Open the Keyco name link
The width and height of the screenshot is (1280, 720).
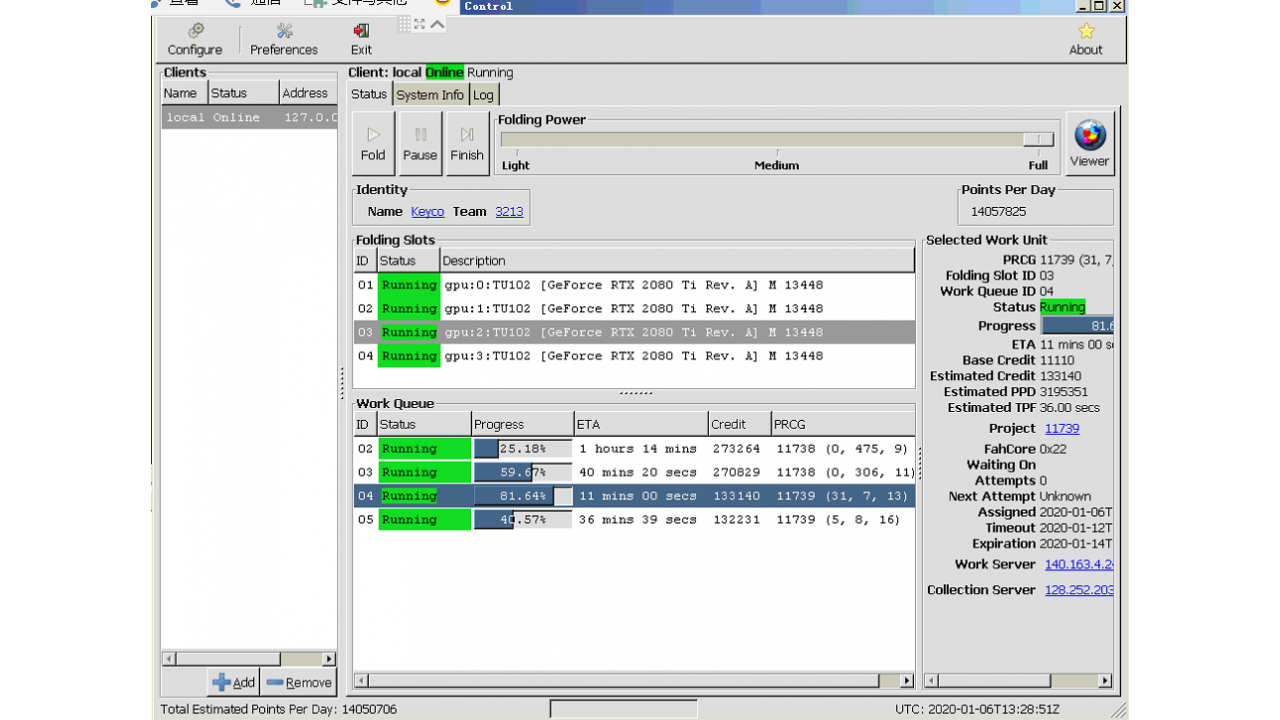[427, 212]
